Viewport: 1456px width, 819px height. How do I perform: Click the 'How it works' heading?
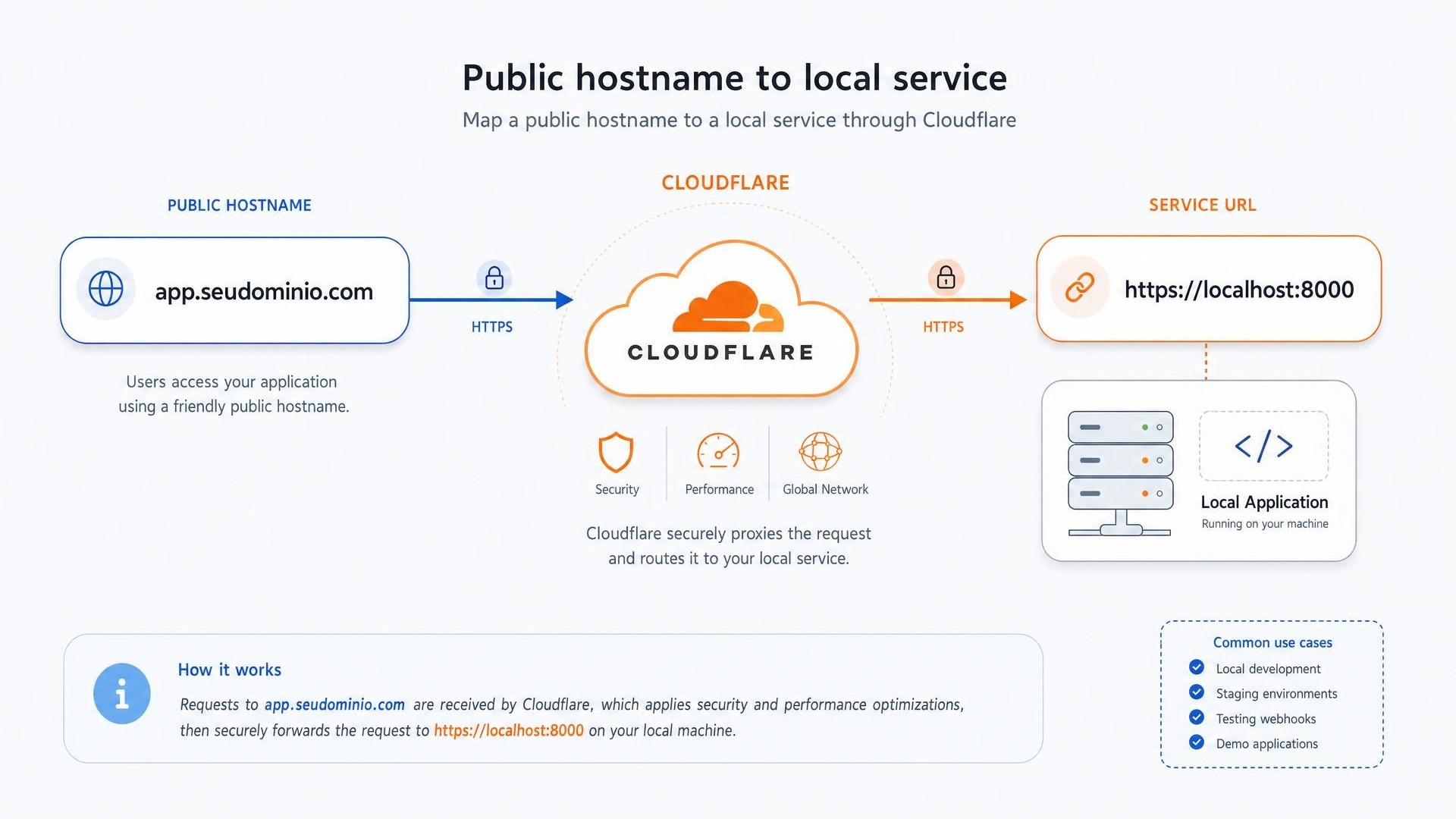(x=230, y=670)
